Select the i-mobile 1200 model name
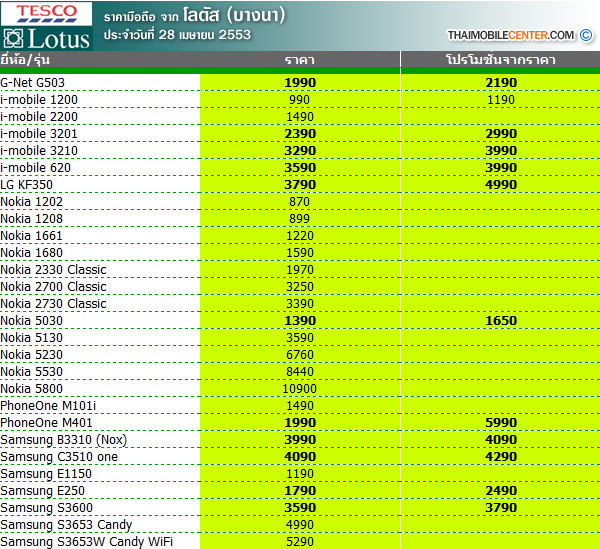Screen dimensions: 600x549 click(x=39, y=100)
